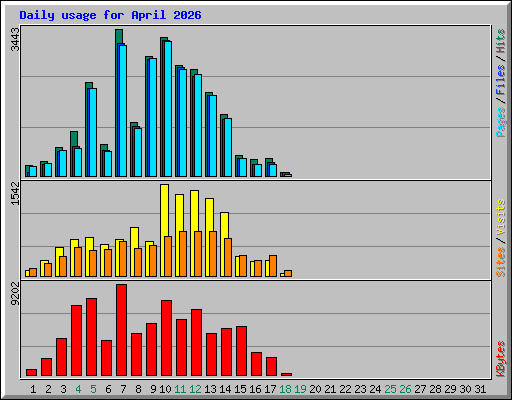Click the day 9 cyan pages bar
The width and height of the screenshot is (512, 400).
point(153,118)
